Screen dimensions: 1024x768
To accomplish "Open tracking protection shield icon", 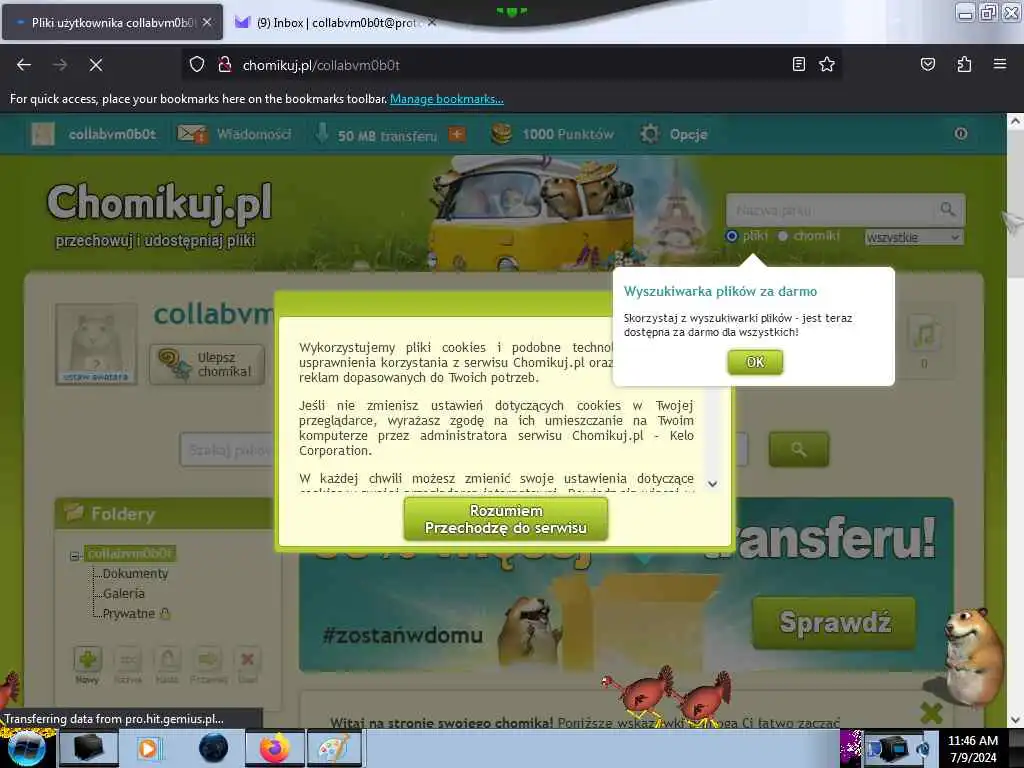I will pos(197,64).
